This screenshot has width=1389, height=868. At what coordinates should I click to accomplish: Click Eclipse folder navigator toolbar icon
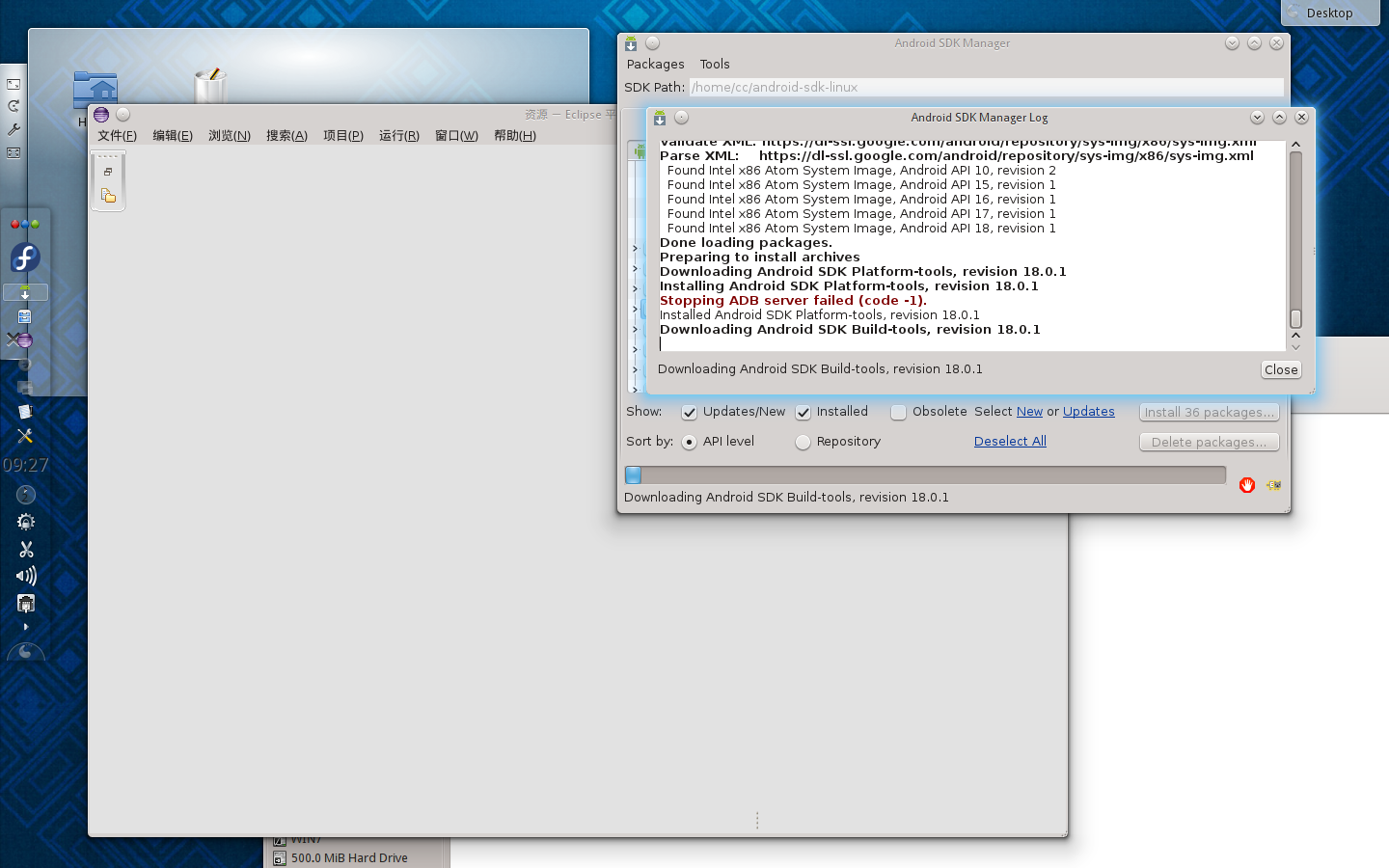pos(108,196)
